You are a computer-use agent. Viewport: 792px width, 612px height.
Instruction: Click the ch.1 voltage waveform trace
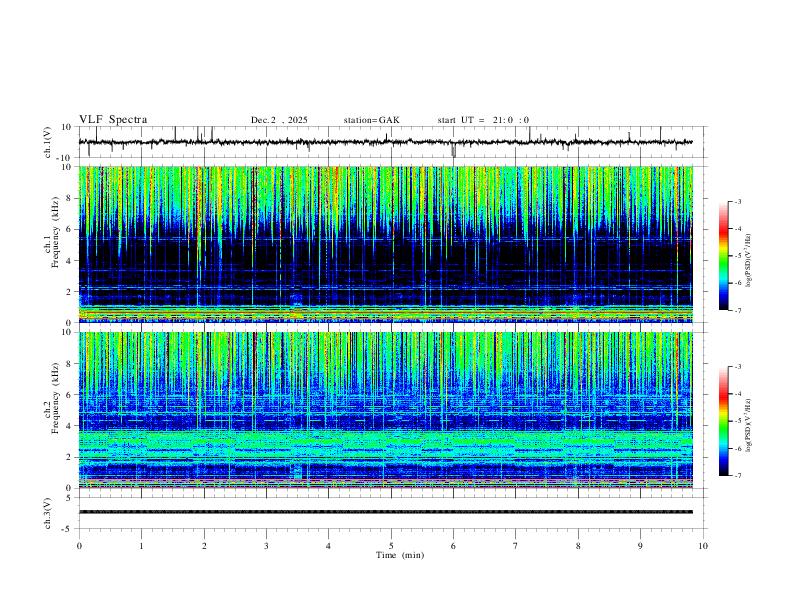(385, 142)
